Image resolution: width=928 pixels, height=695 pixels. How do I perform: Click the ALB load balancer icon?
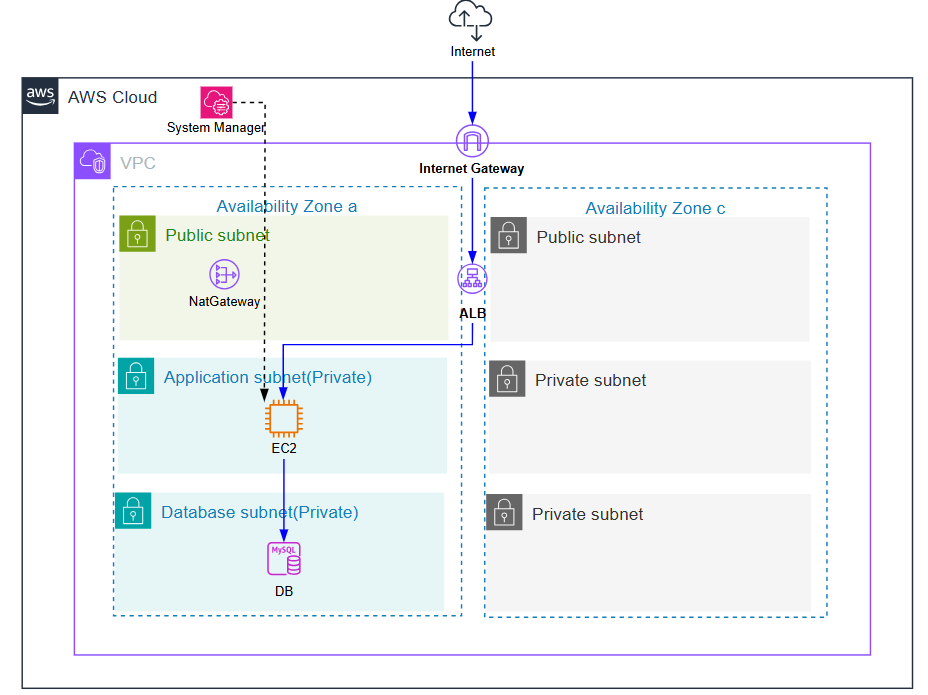coord(472,281)
